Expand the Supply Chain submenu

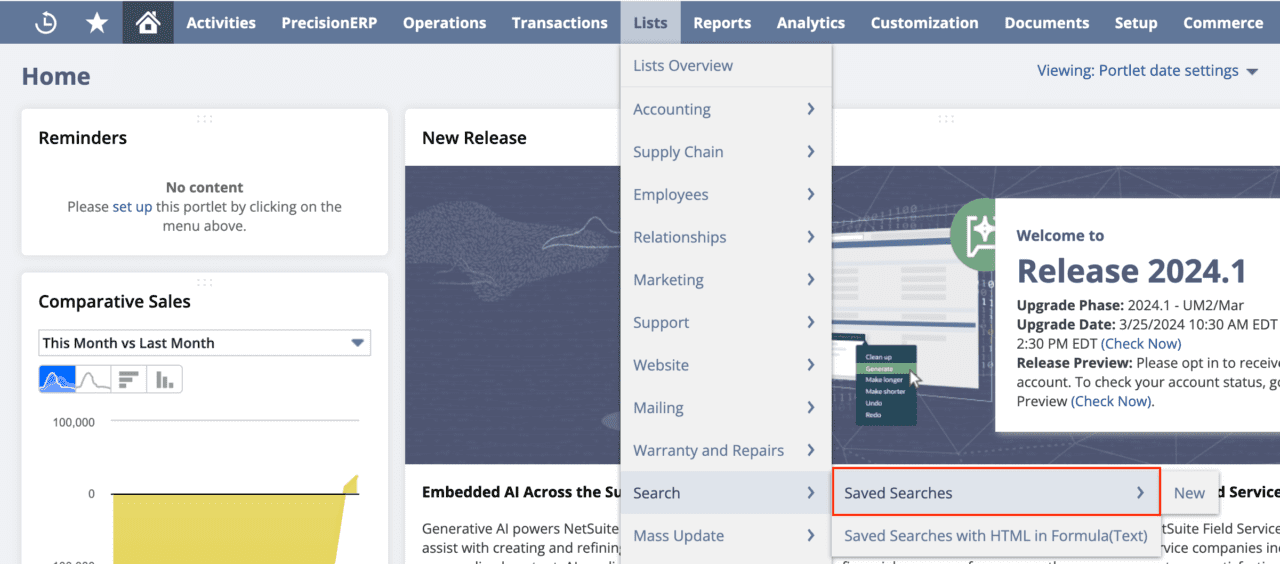[x=725, y=152]
